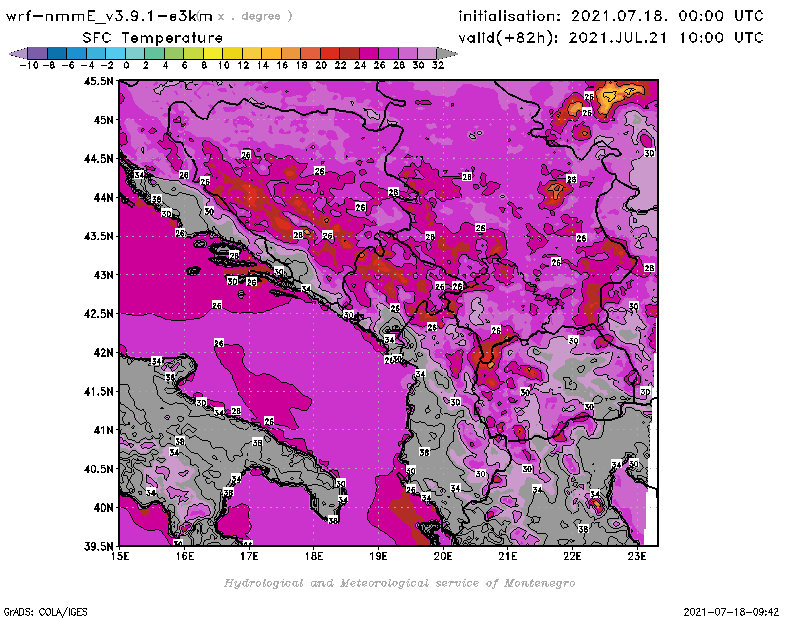This screenshot has width=800, height=618.
Task: Click the 41.5N latitude label
Action: click(98, 391)
